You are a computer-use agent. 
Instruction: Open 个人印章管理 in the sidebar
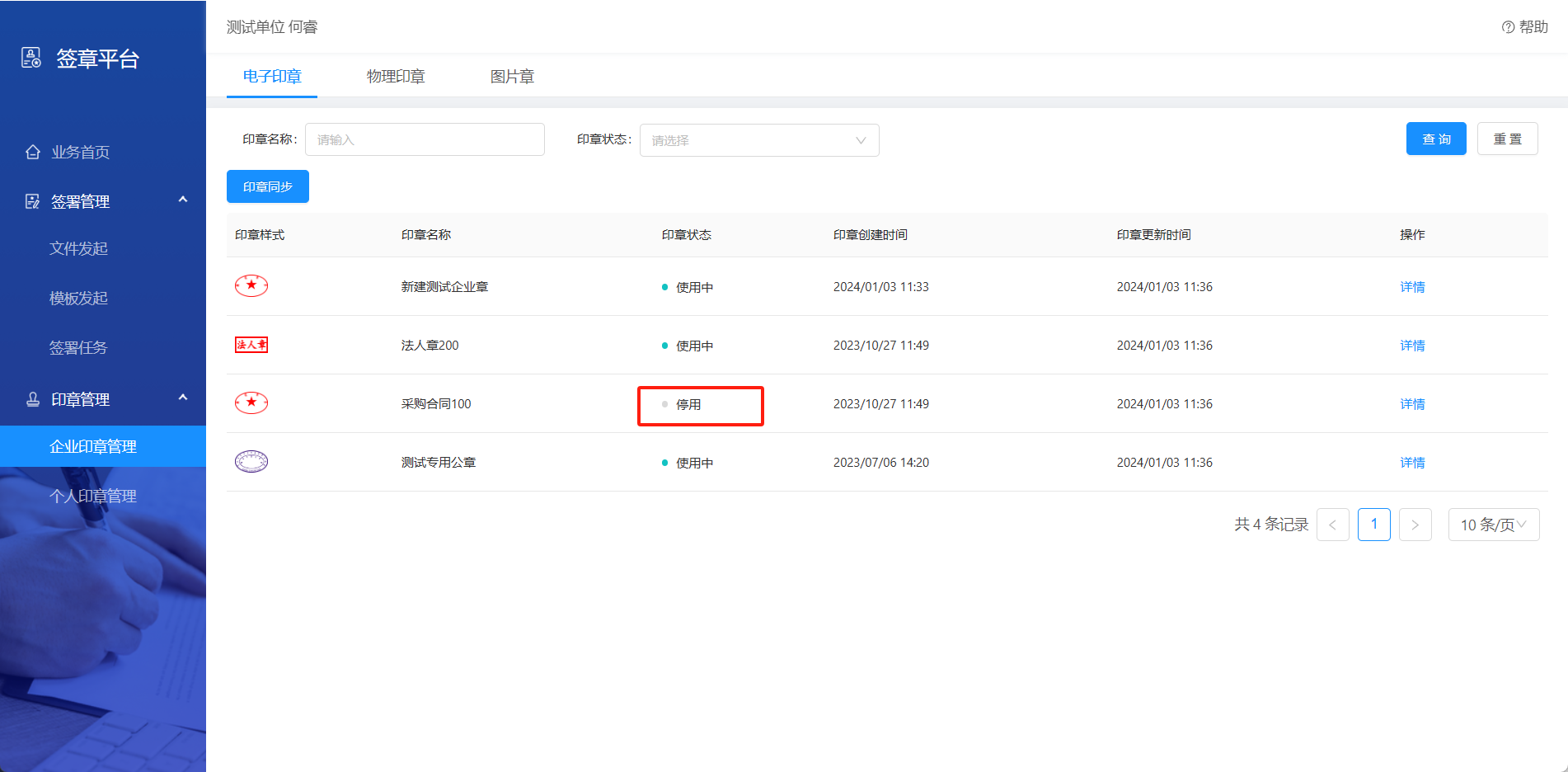[93, 496]
